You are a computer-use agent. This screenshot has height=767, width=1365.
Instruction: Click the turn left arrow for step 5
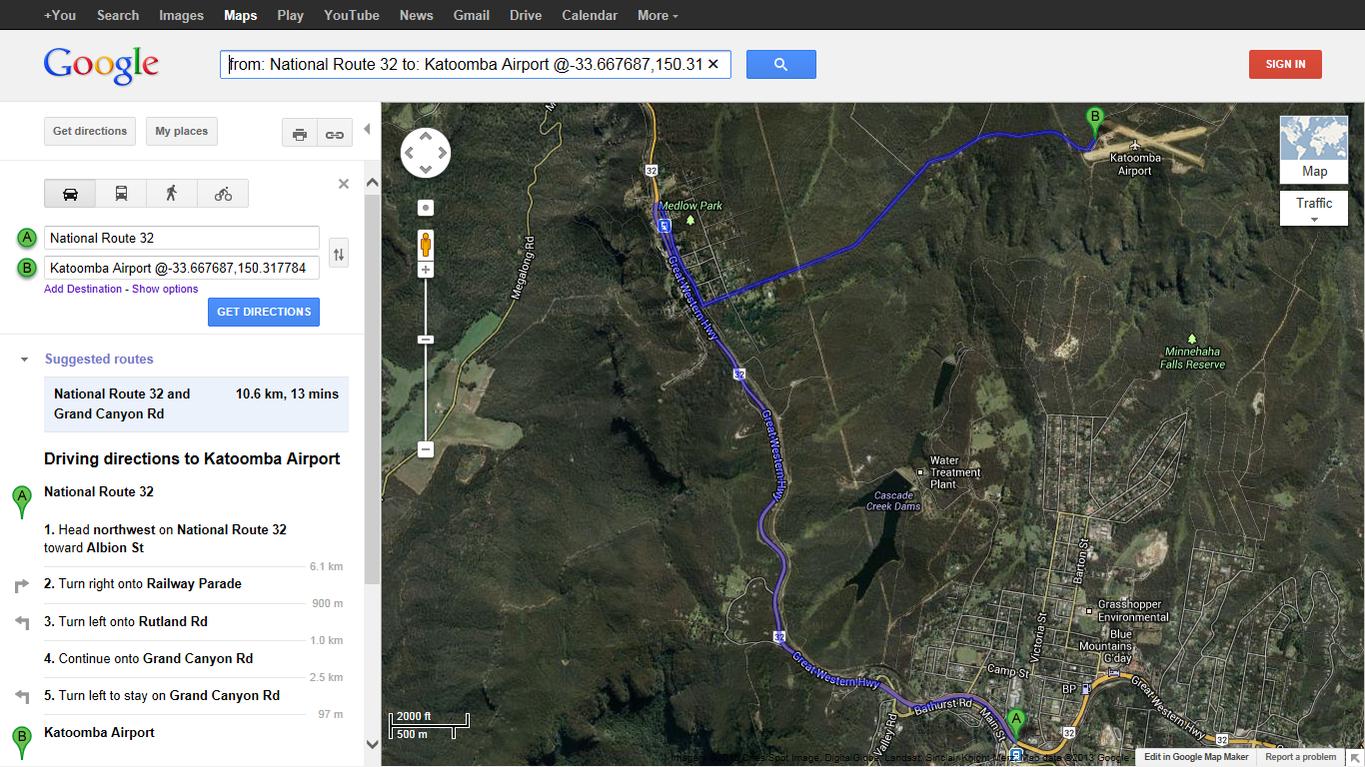pyautogui.click(x=22, y=697)
